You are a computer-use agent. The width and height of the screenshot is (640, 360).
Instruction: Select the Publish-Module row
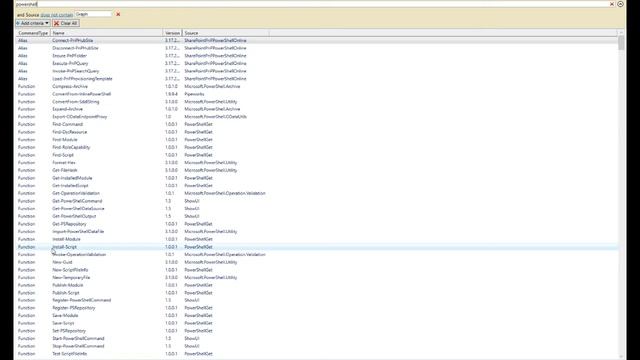point(317,285)
